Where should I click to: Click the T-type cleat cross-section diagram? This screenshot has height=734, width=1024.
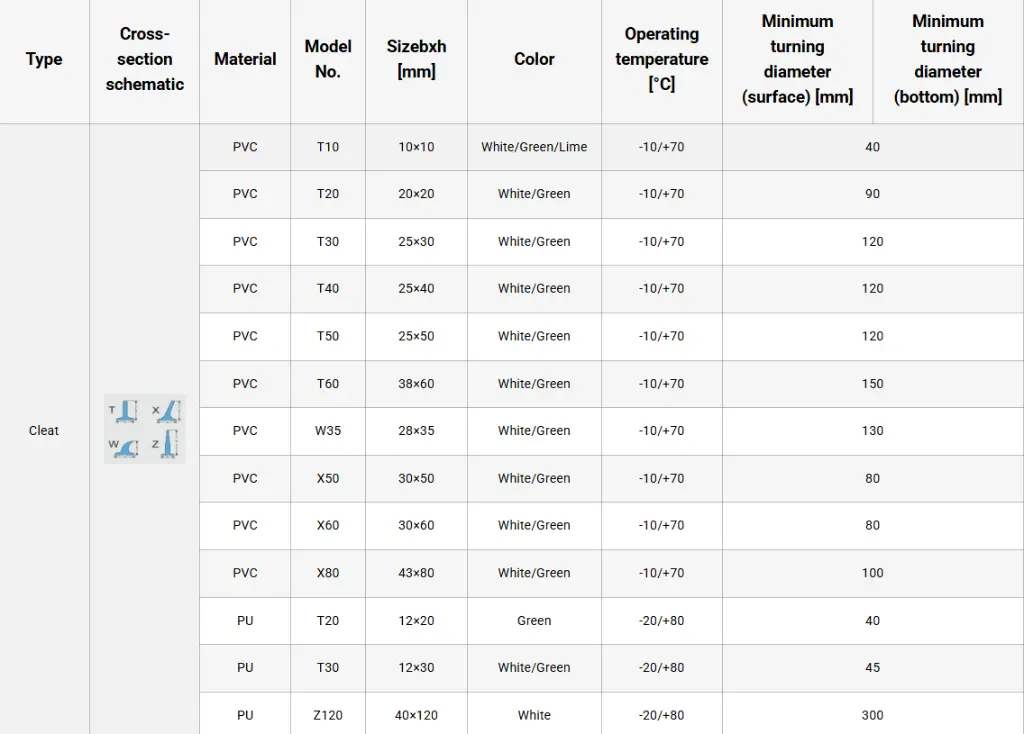pyautogui.click(x=125, y=411)
